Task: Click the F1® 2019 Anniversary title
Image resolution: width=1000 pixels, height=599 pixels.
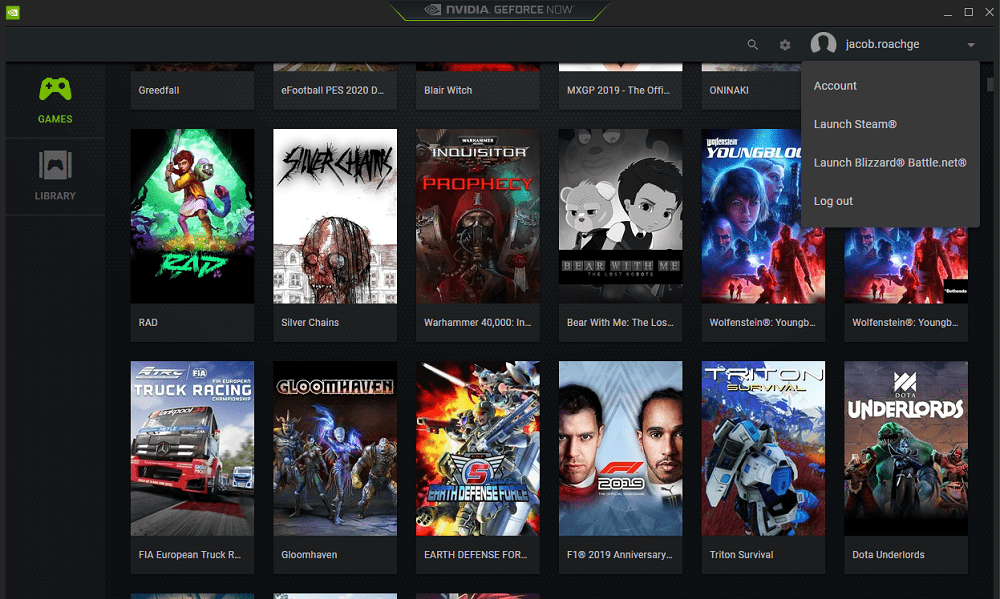Action: point(620,554)
